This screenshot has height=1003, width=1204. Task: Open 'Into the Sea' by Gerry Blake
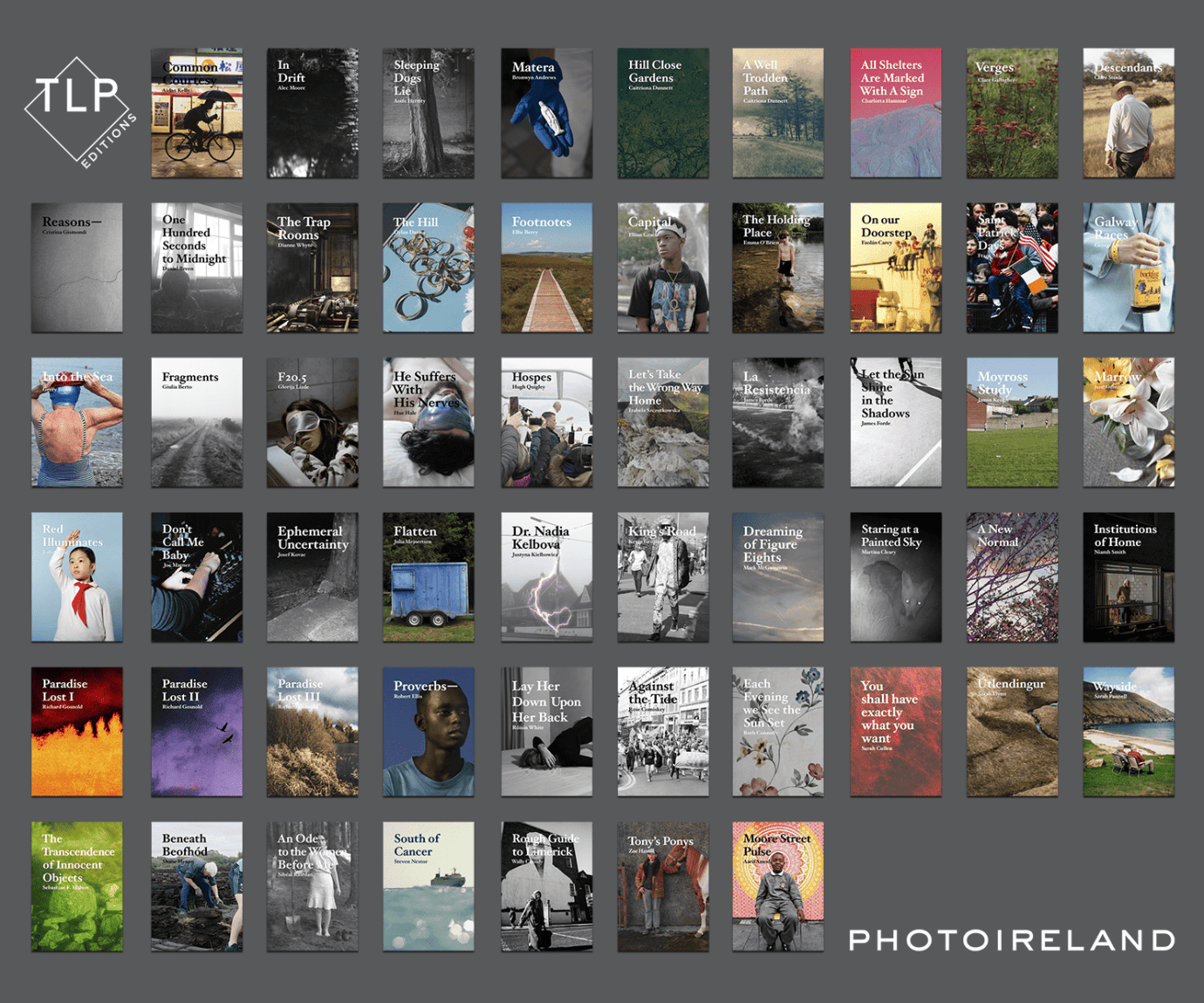[77, 422]
